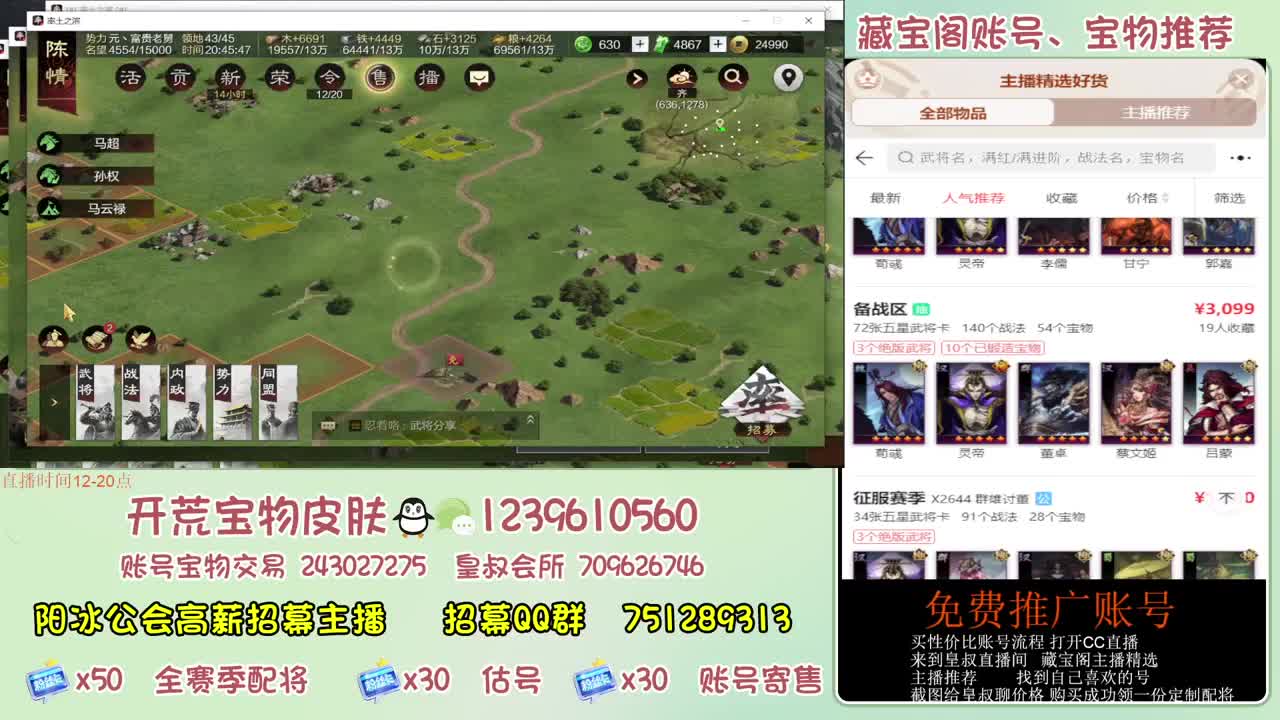The image size is (1280, 720).
Task: Select the 孙权 troop entry
Action: pyautogui.click(x=96, y=176)
